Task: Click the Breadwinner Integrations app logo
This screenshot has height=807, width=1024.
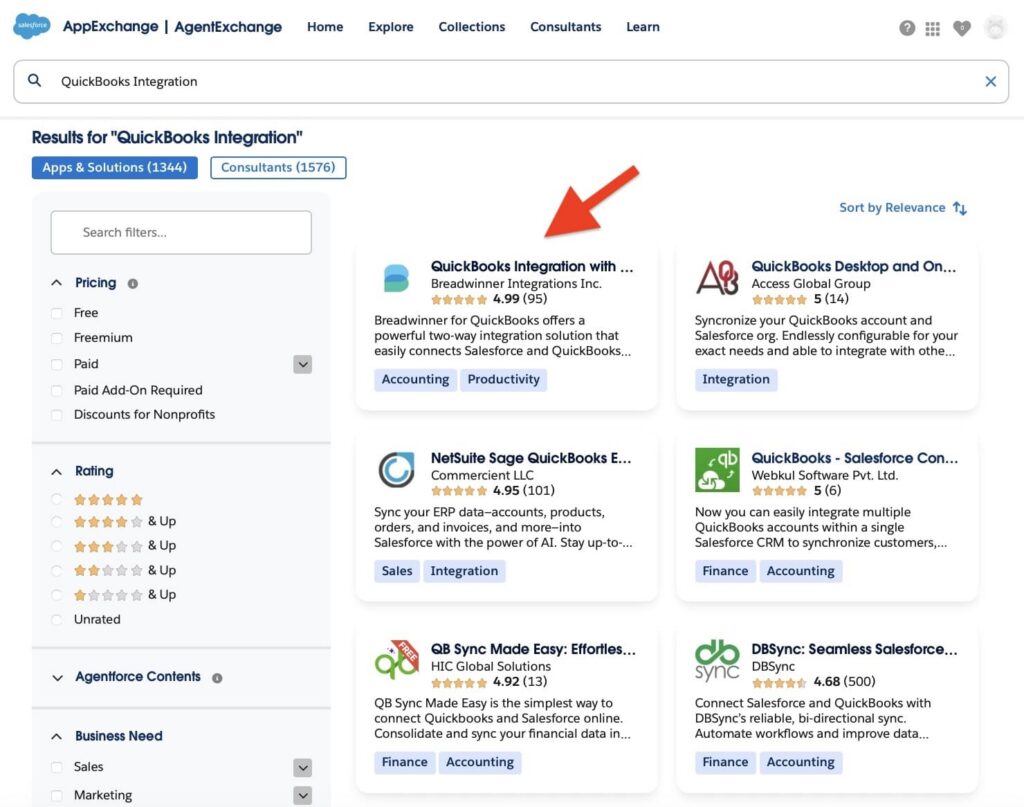Action: pos(397,277)
